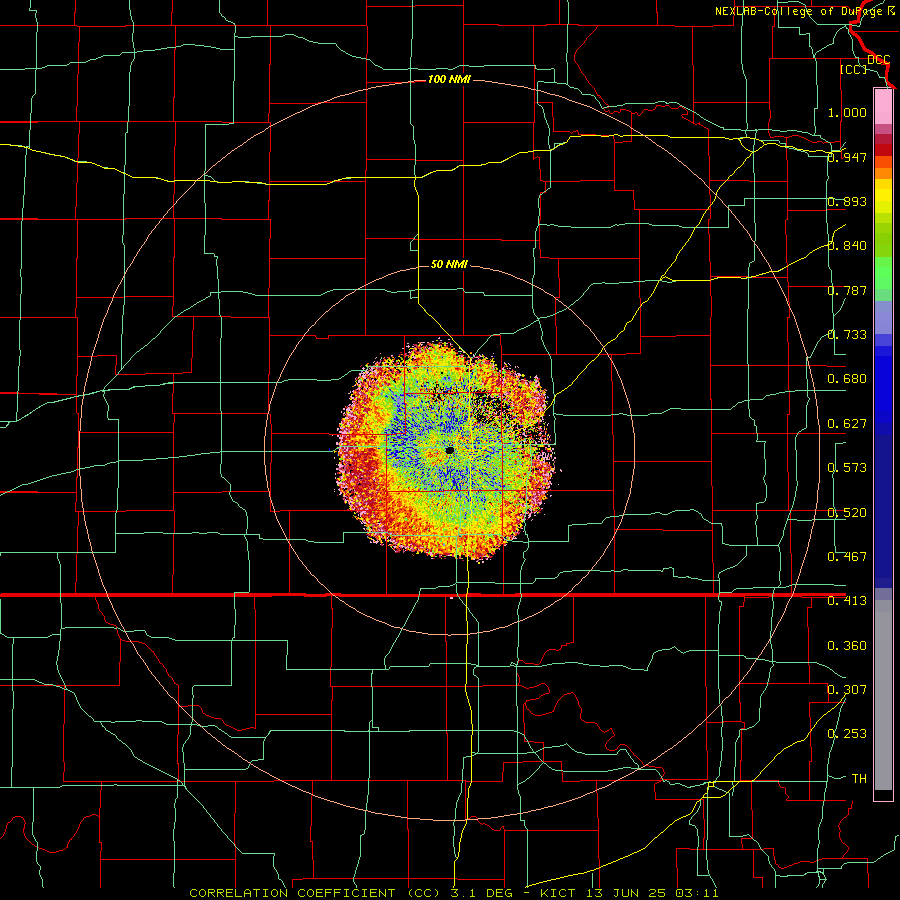Viewport: 900px width, 900px height.
Task: Click the 0.413 legend value
Action: 847,601
